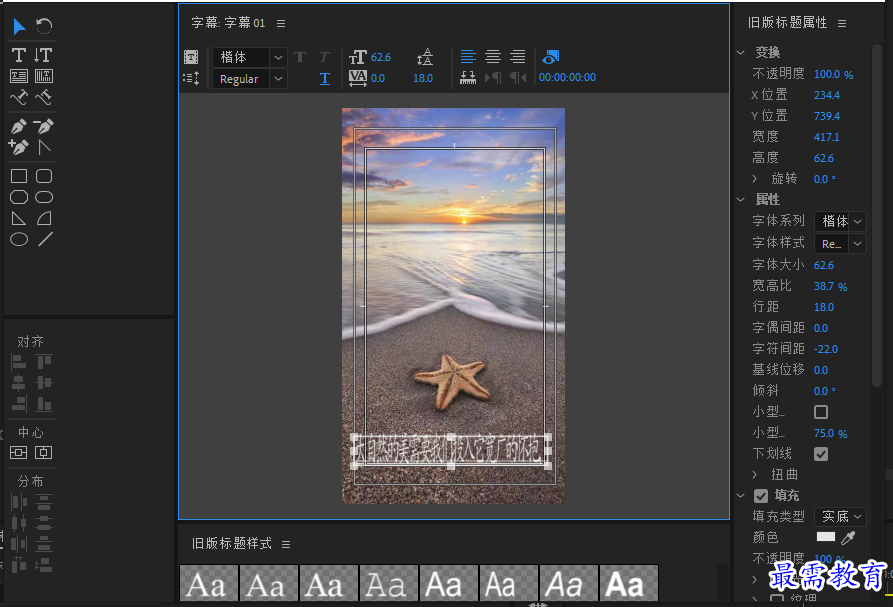The width and height of the screenshot is (893, 607).
Task: Align text right
Action: [518, 56]
